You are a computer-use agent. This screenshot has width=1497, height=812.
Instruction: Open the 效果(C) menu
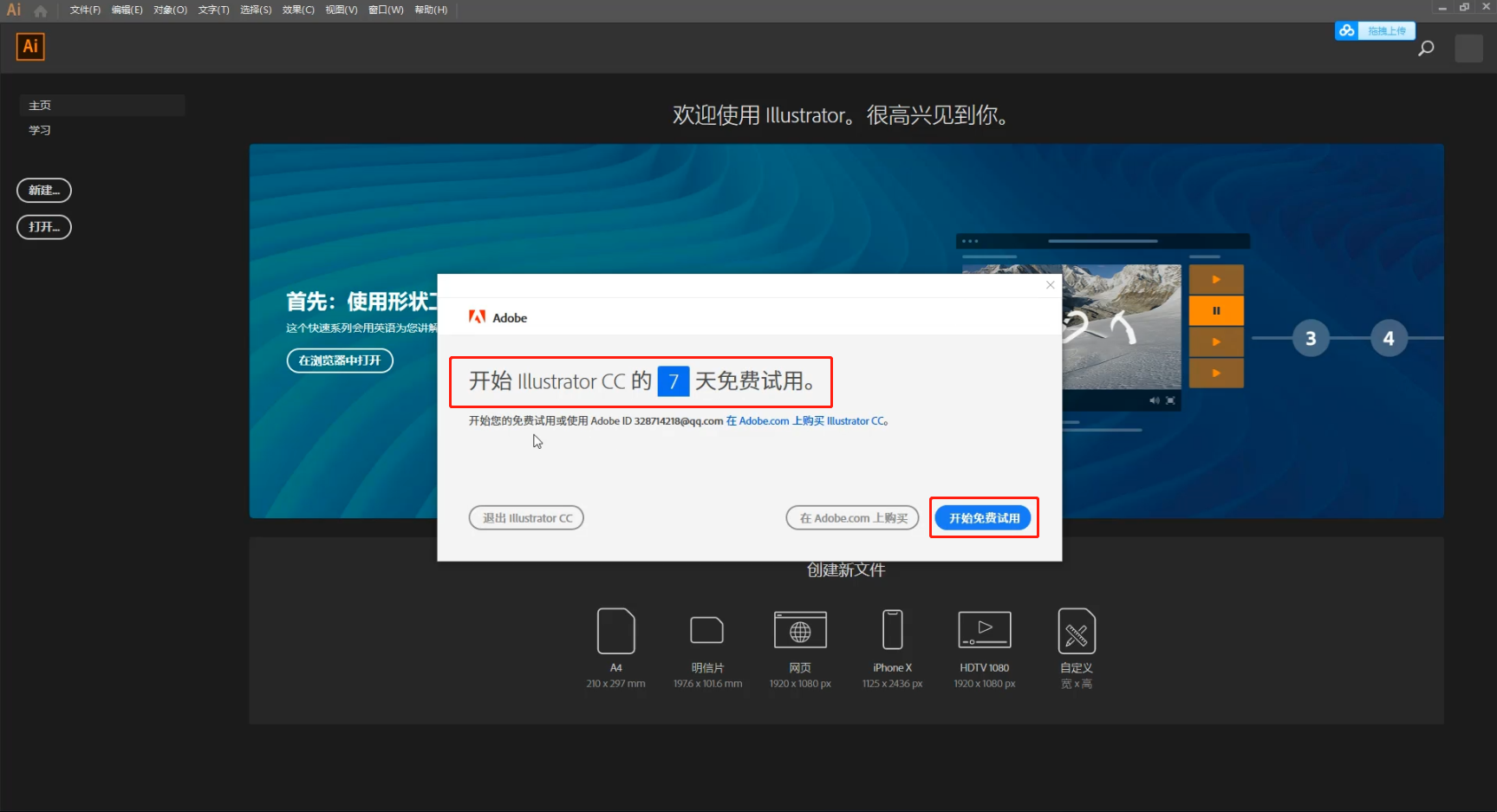298,10
